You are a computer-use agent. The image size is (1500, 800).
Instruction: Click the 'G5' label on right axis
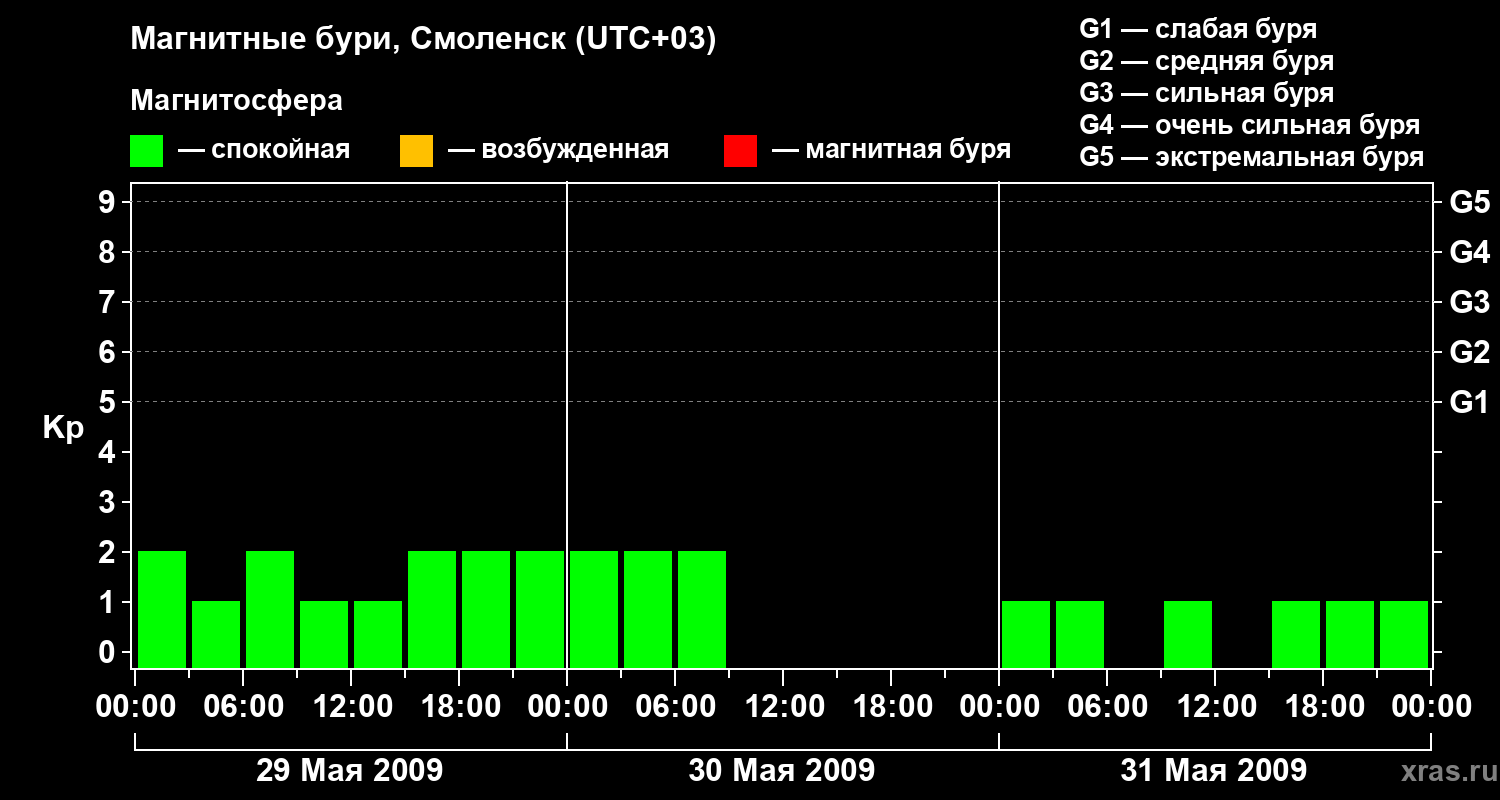(x=1470, y=202)
